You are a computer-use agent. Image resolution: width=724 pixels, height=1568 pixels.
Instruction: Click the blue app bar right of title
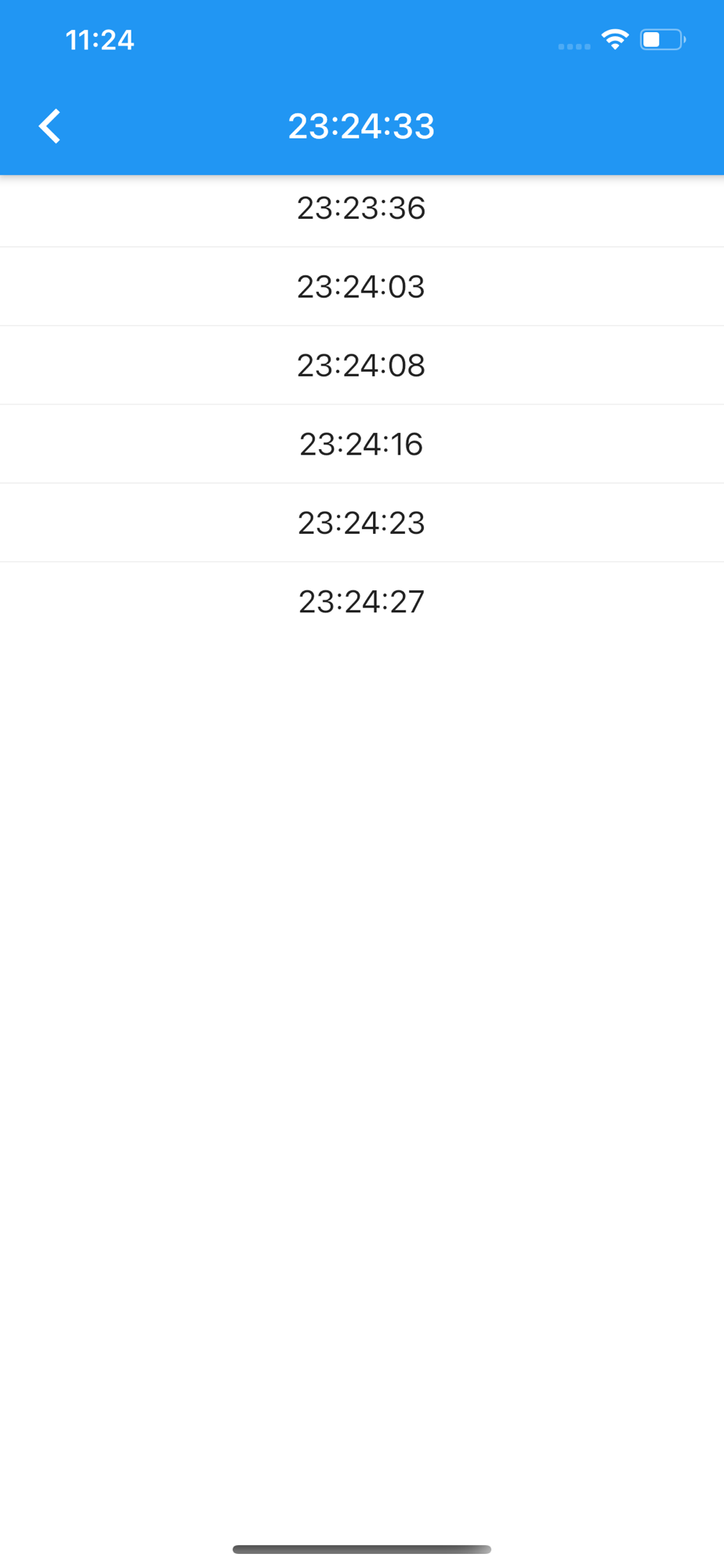click(x=580, y=126)
